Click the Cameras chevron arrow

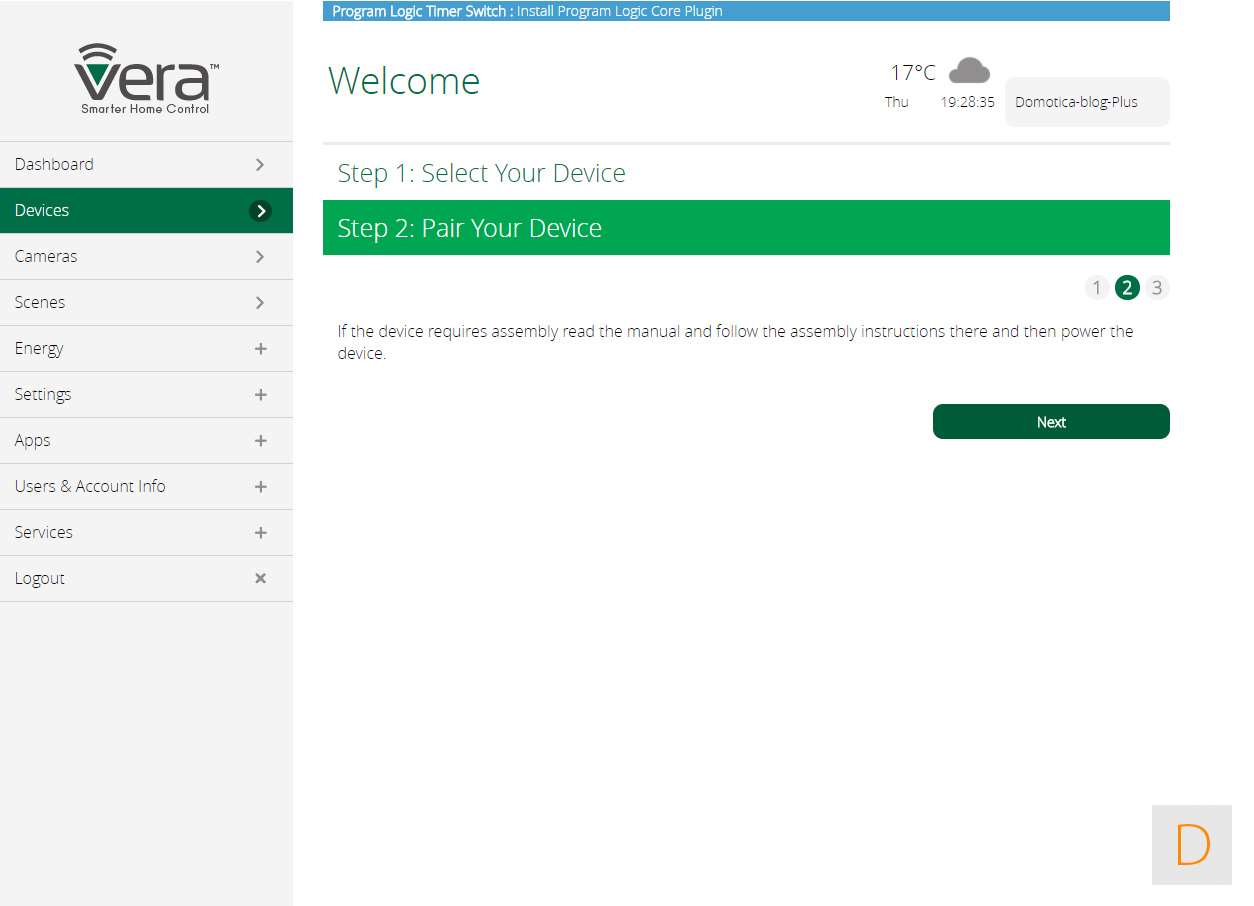(x=260, y=257)
